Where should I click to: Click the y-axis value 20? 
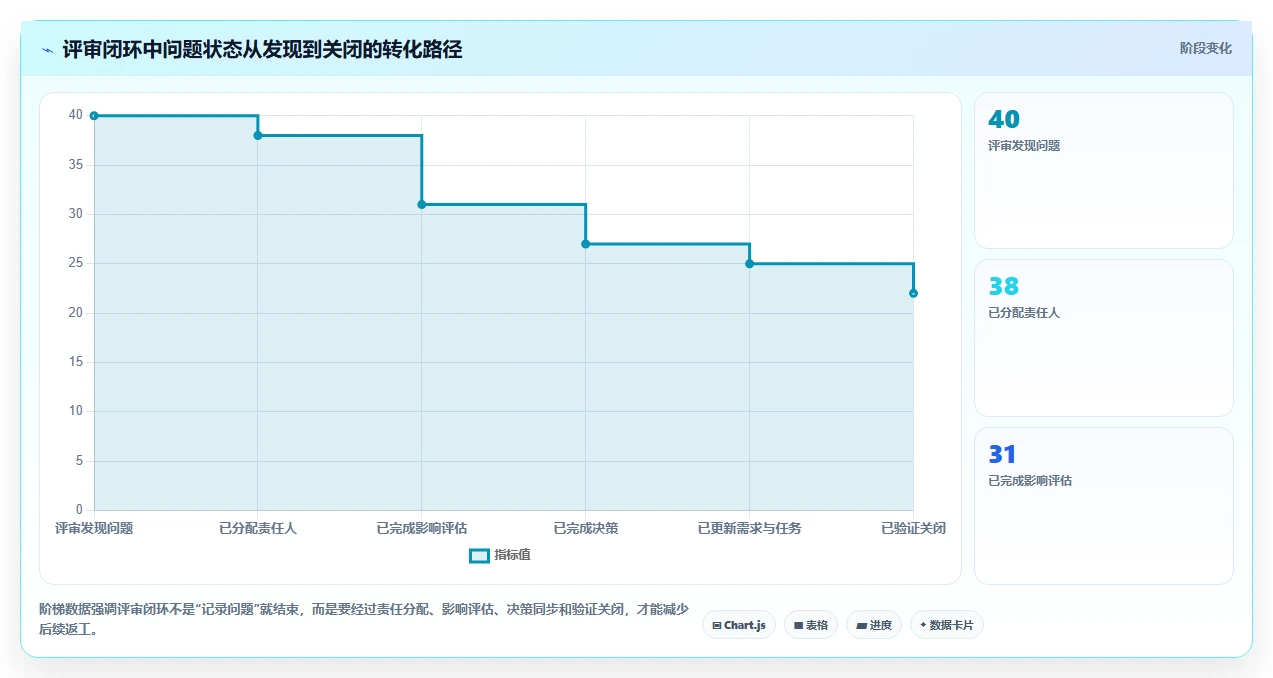[x=76, y=313]
